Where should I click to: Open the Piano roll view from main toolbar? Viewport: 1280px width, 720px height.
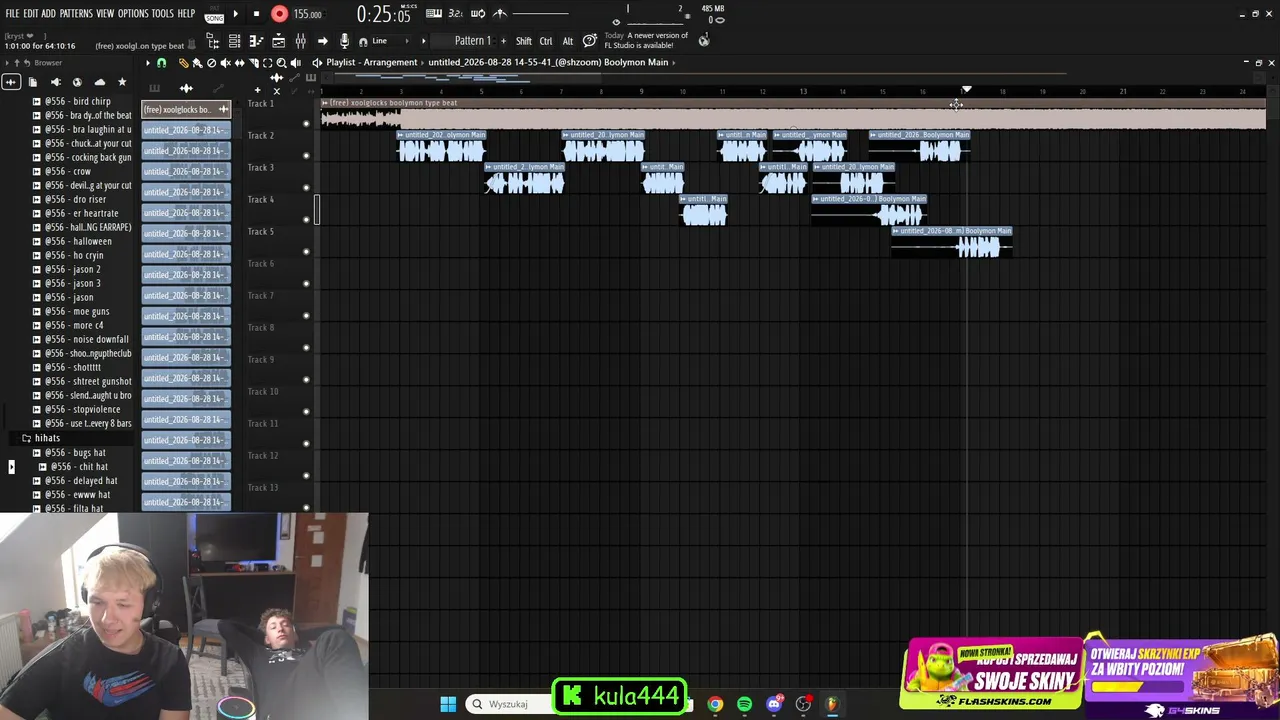256,41
